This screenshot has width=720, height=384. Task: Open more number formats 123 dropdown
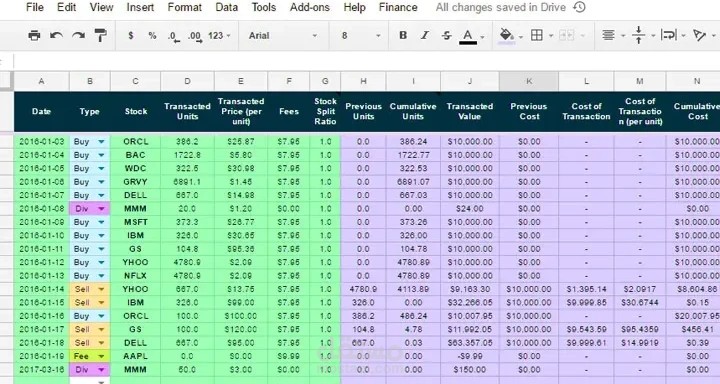click(219, 35)
